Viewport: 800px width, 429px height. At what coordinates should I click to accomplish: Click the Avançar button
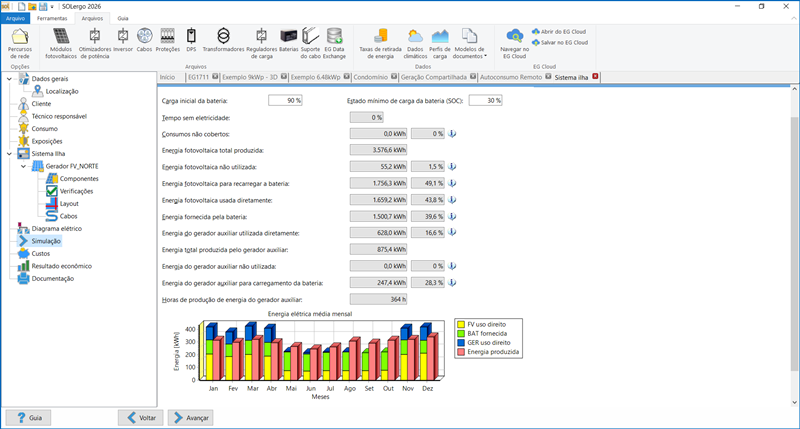(190, 417)
